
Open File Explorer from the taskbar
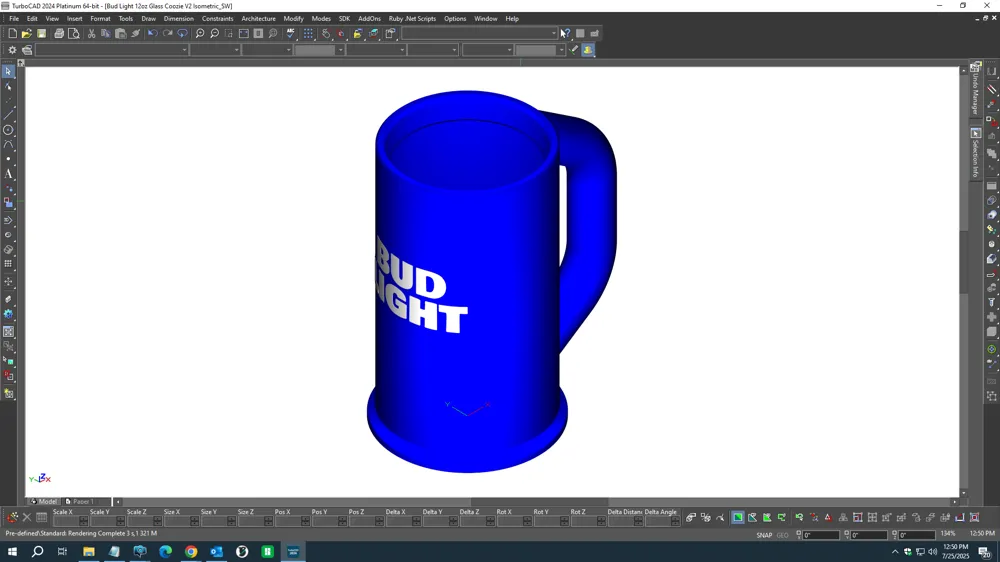pos(89,551)
